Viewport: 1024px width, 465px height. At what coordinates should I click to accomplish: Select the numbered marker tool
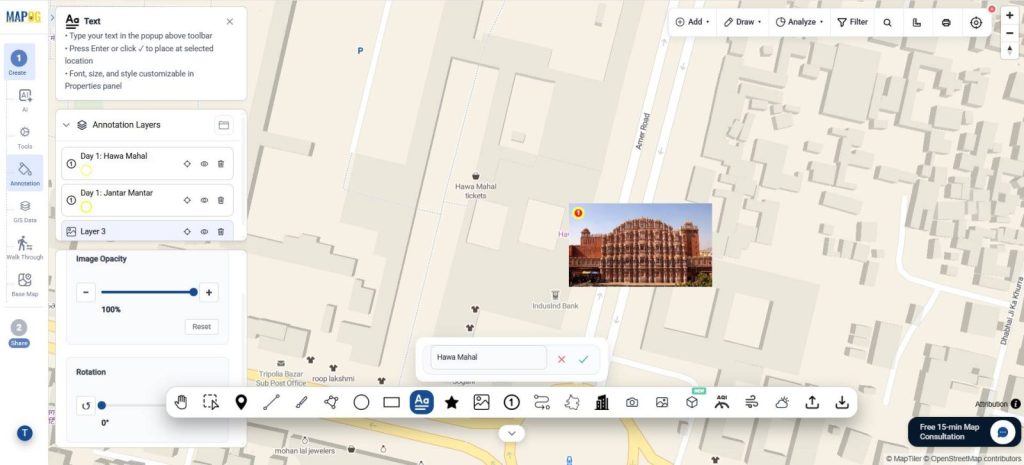click(x=511, y=402)
